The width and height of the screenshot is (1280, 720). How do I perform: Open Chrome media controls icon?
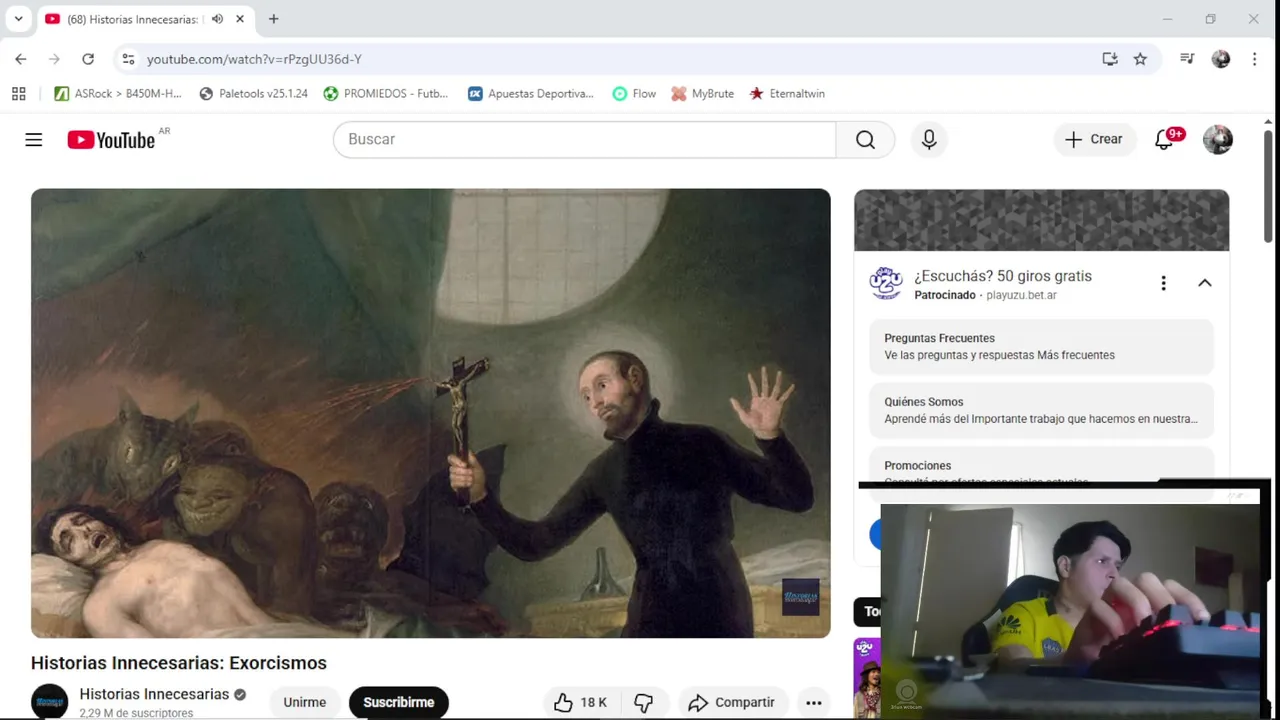[x=1187, y=59]
